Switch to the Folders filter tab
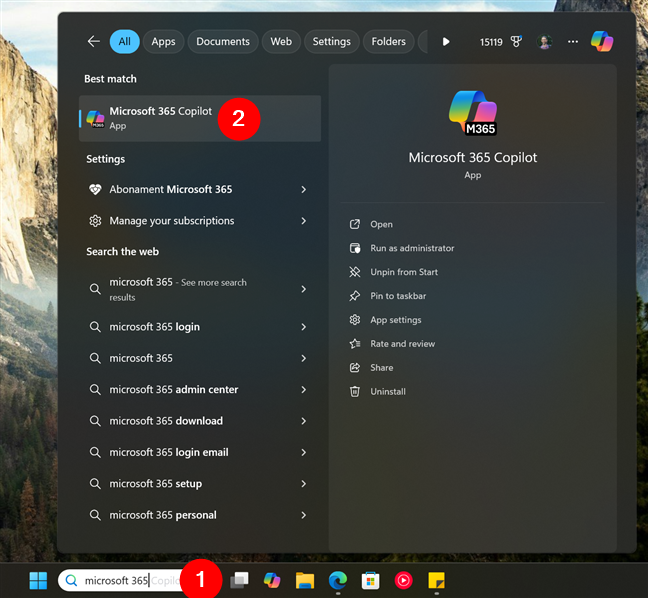This screenshot has height=598, width=648. coord(388,41)
